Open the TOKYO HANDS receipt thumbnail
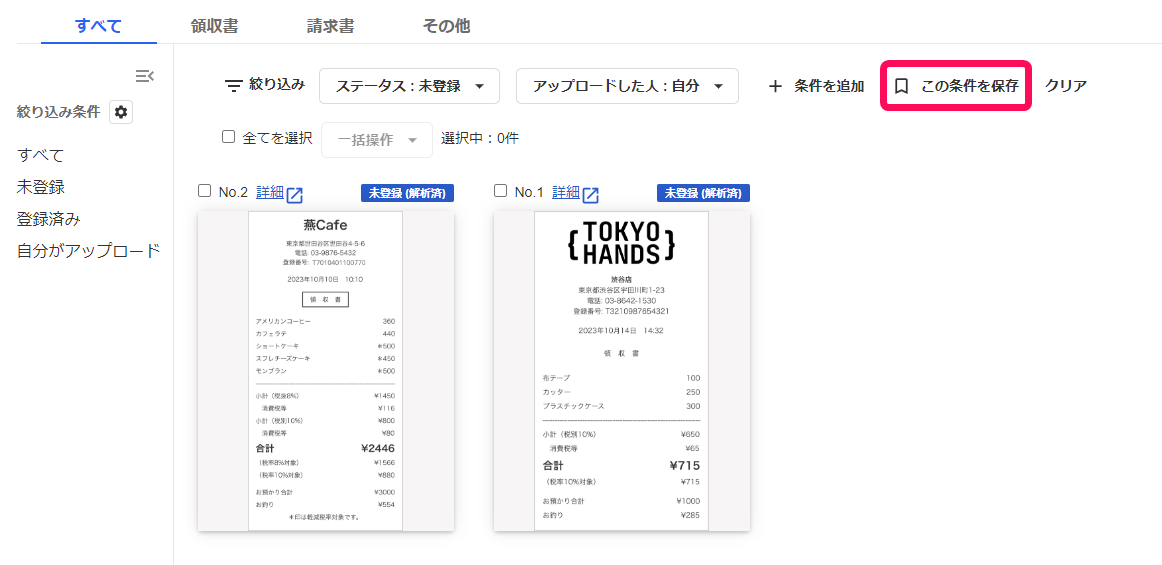 tap(621, 370)
